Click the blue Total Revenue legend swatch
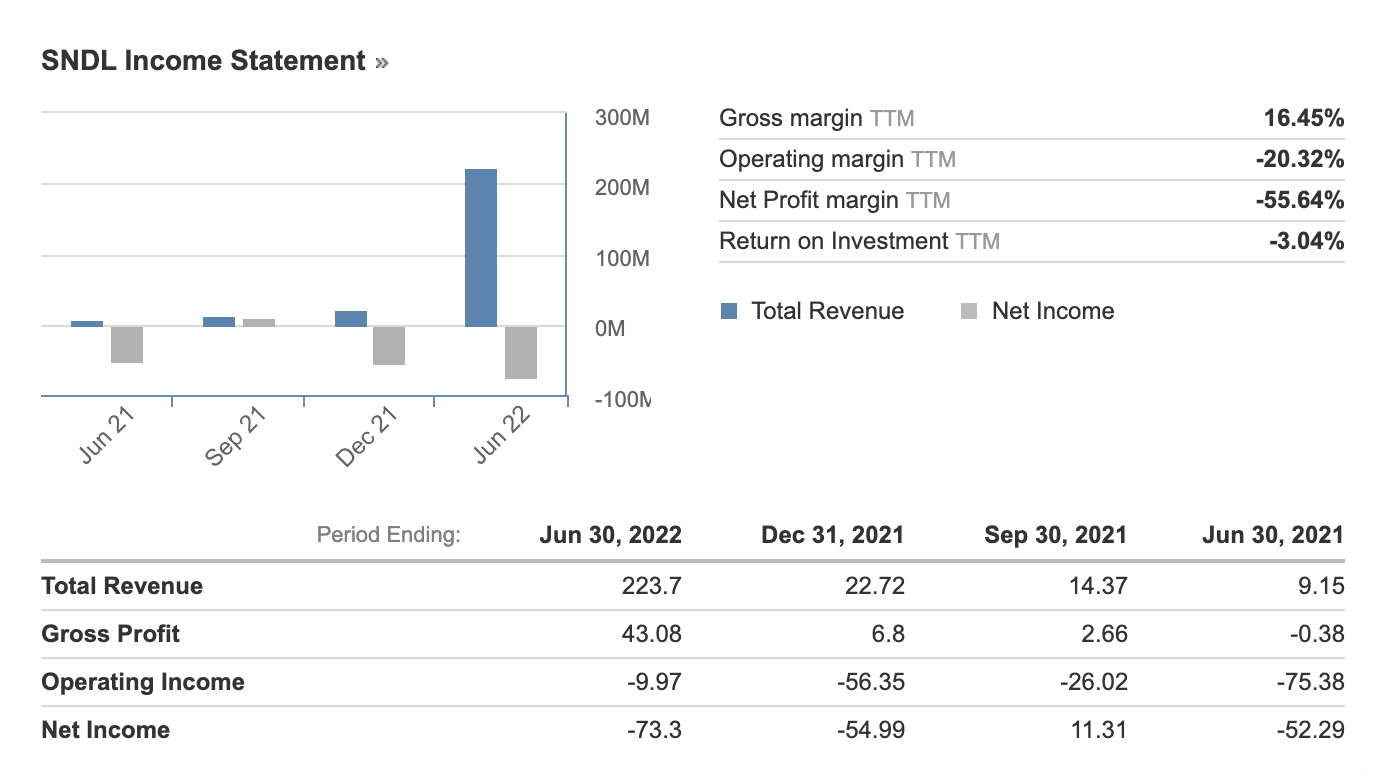The image size is (1374, 776). [729, 311]
